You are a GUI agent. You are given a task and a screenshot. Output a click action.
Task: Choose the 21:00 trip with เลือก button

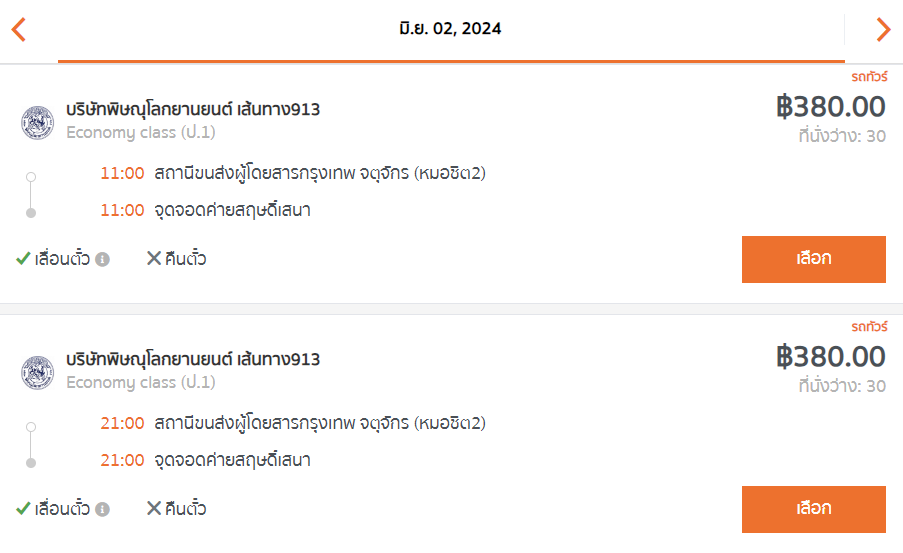814,509
